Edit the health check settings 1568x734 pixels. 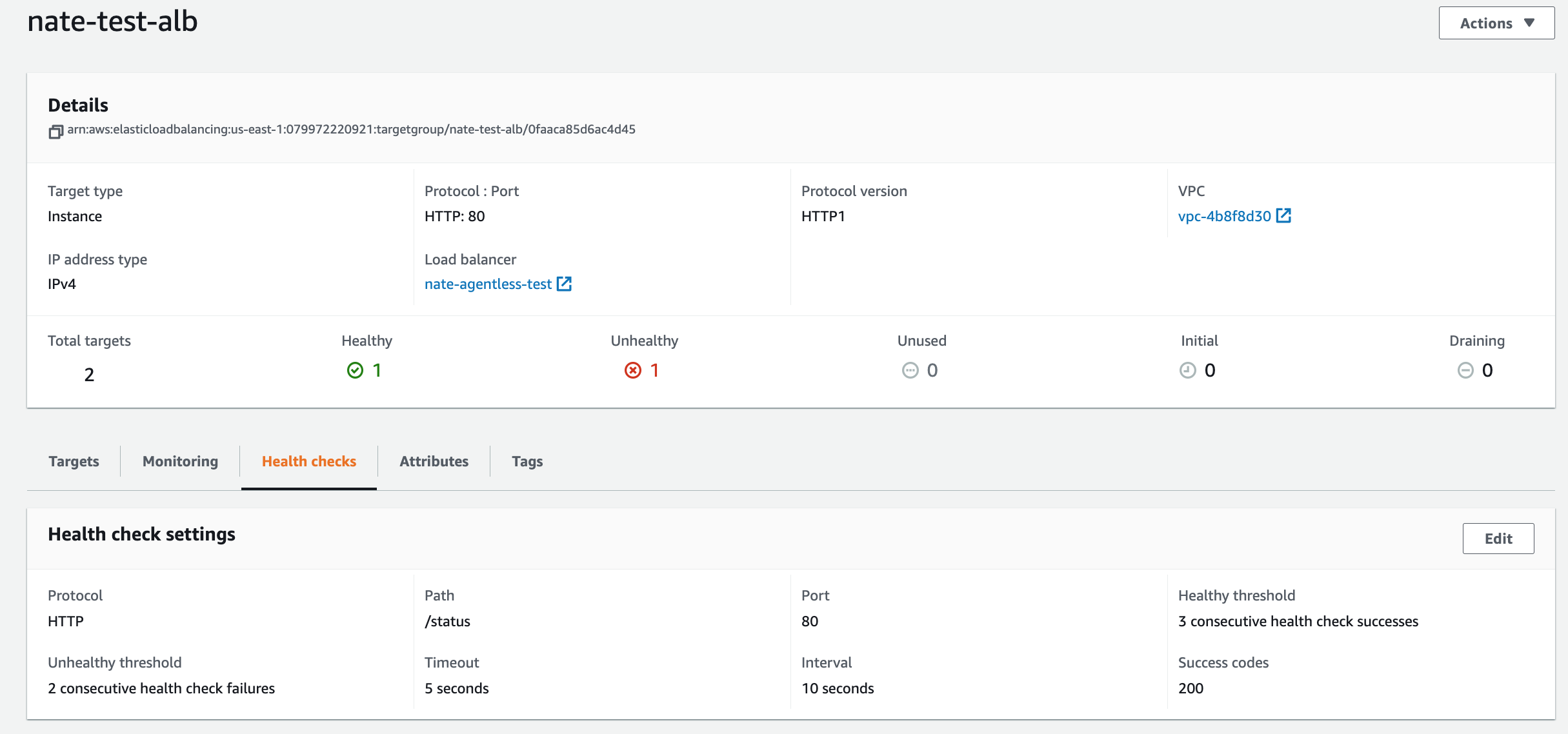coord(1498,539)
